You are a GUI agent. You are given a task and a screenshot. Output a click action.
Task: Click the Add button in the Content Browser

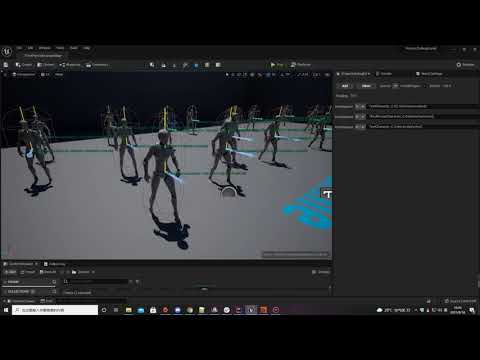[x=10, y=272]
